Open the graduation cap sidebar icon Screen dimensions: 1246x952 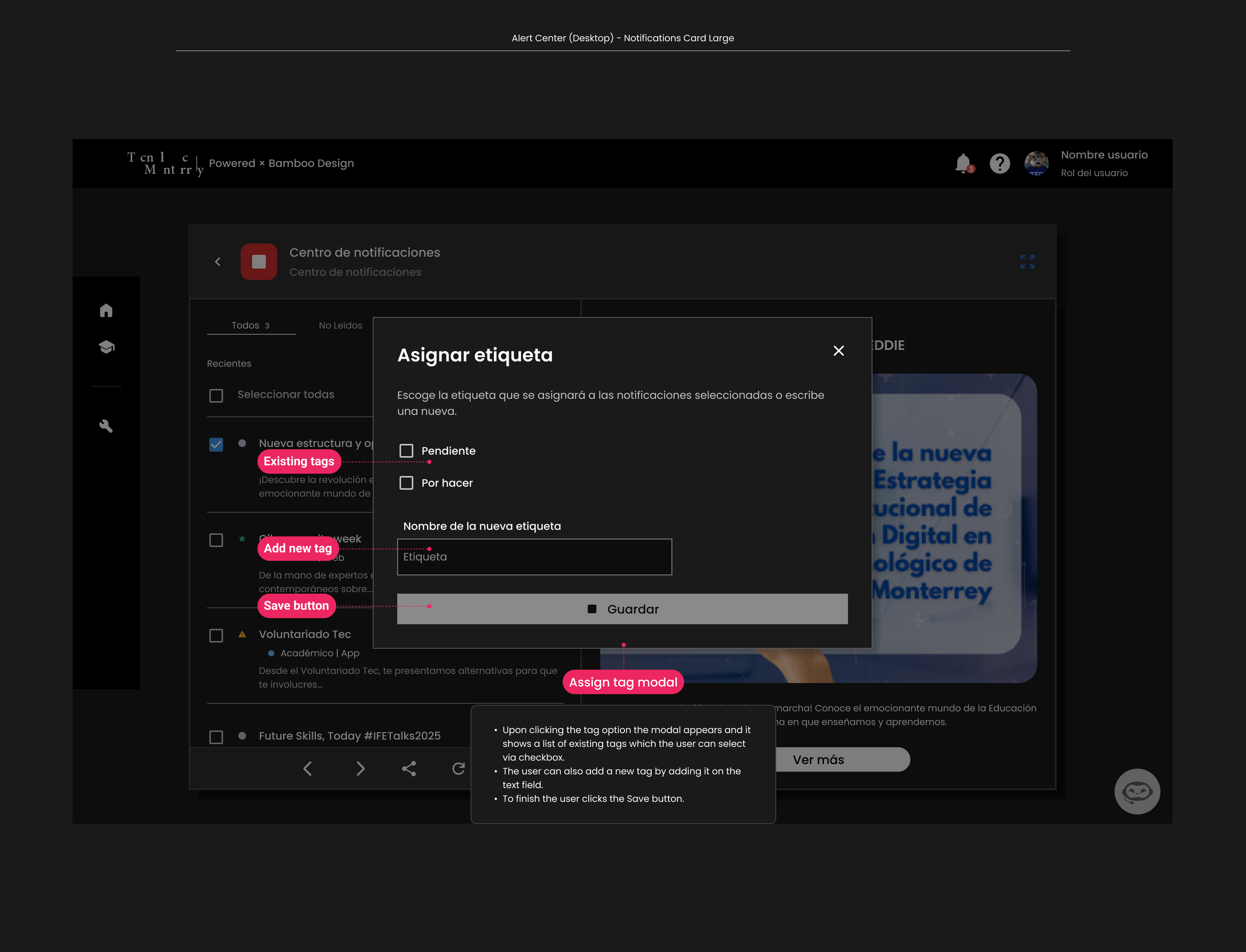pyautogui.click(x=107, y=347)
